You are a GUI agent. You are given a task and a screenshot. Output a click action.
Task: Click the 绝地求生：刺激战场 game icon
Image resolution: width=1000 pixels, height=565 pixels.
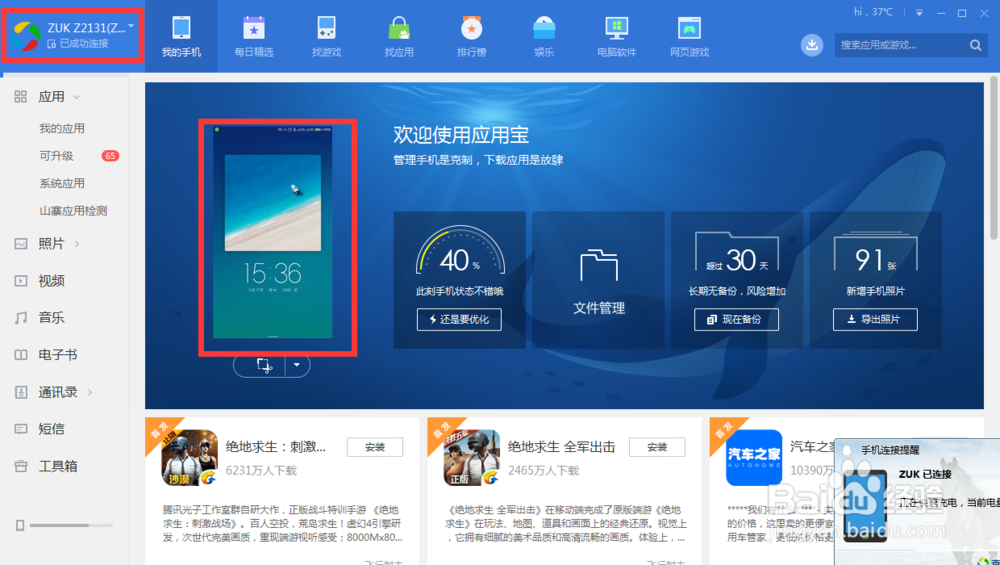pos(189,458)
